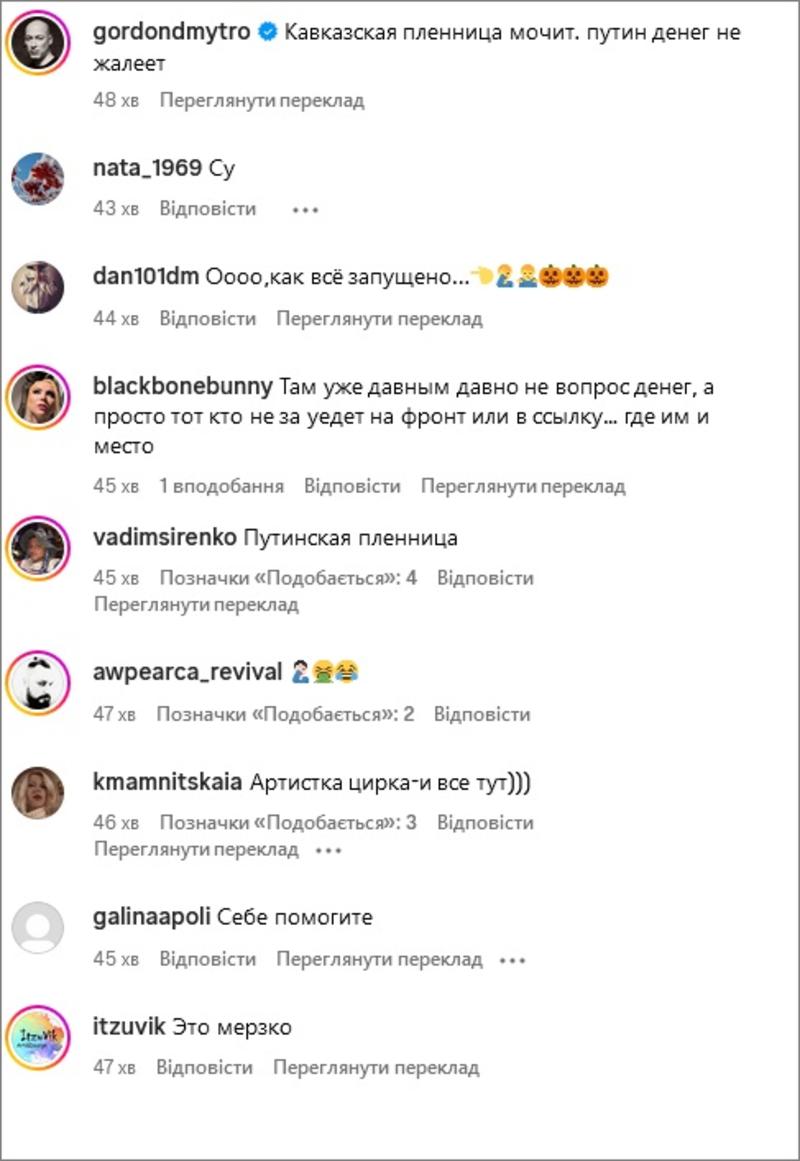Show the 2 likes on awpearca_revival's comment

coord(285,714)
